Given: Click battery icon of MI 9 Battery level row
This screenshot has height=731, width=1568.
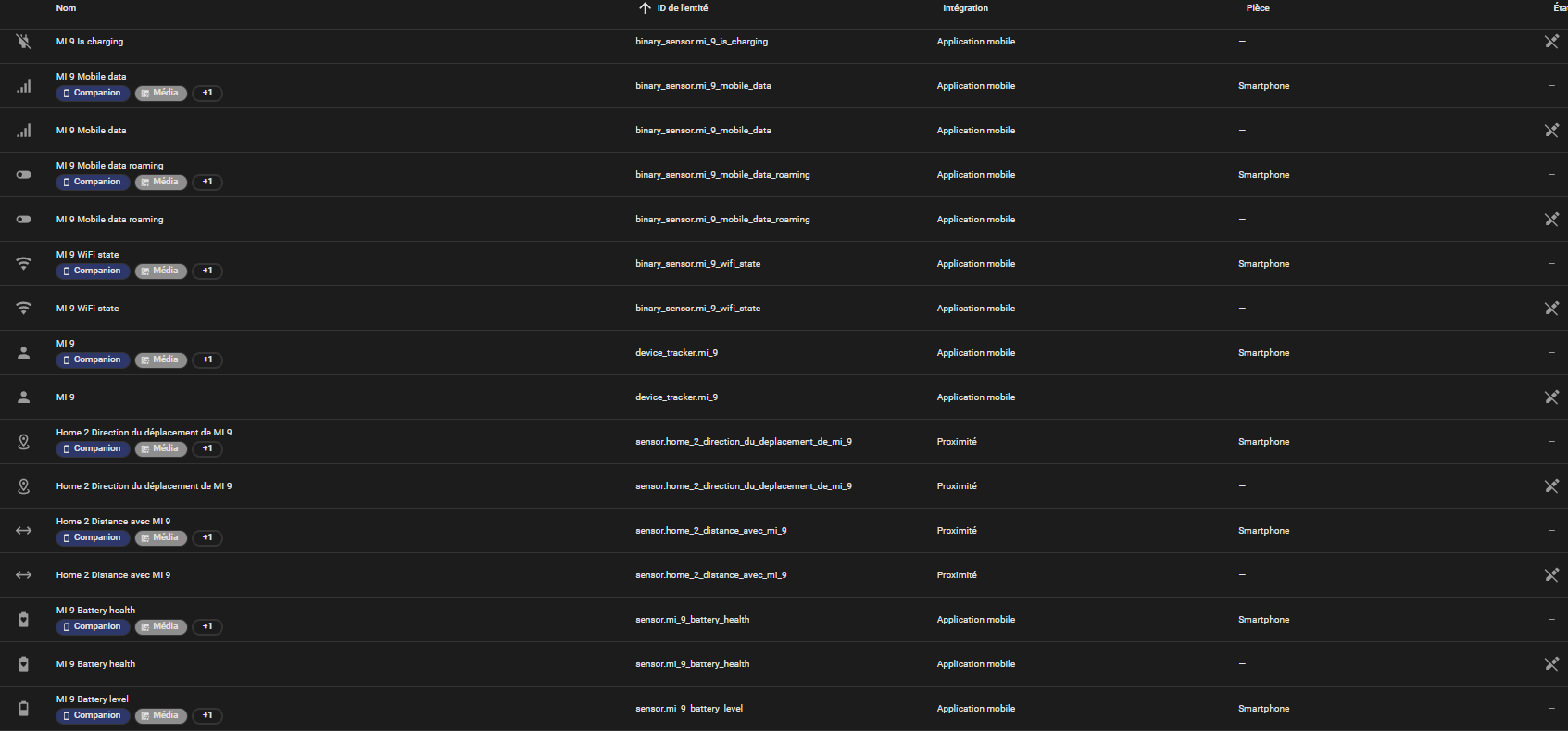Looking at the screenshot, I should tap(24, 709).
